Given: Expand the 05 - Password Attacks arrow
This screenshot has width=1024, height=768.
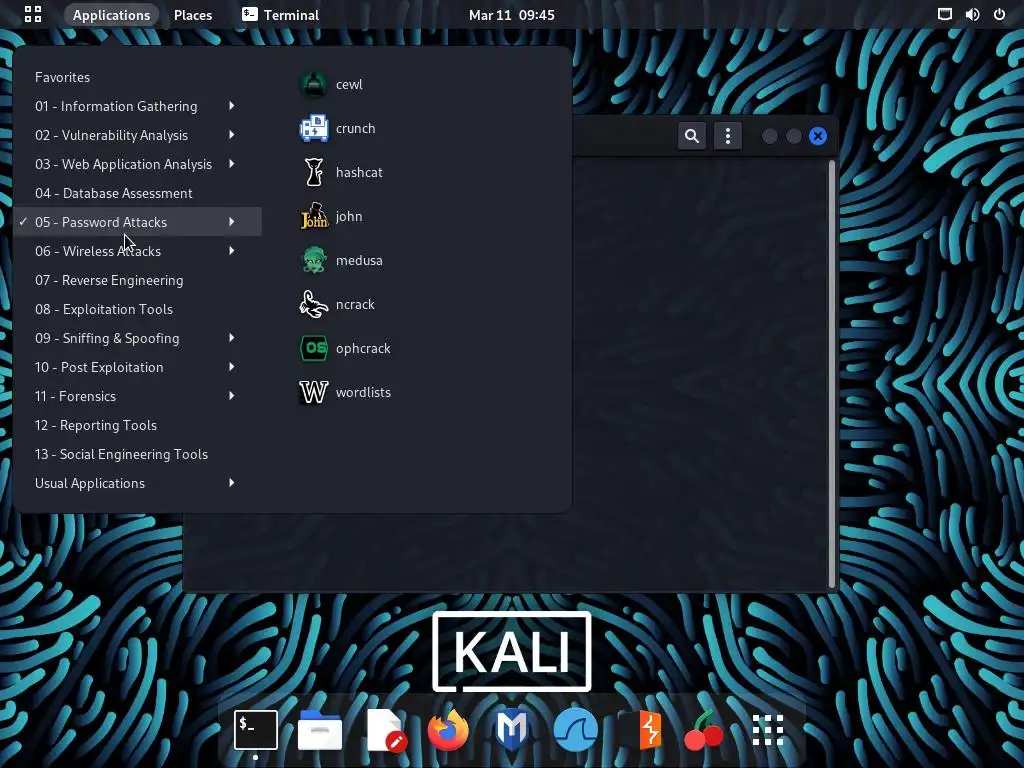Looking at the screenshot, I should pos(232,221).
